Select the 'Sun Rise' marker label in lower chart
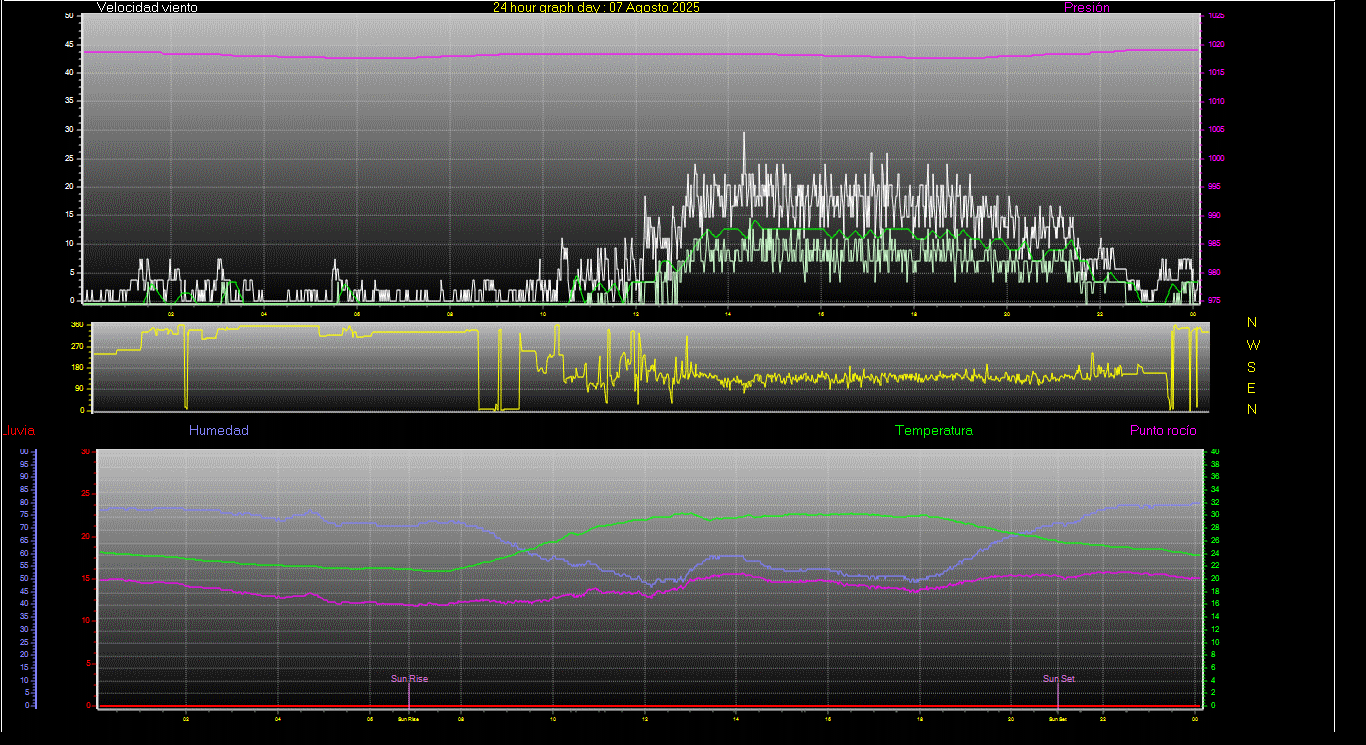Image resolution: width=1366 pixels, height=745 pixels. [409, 679]
